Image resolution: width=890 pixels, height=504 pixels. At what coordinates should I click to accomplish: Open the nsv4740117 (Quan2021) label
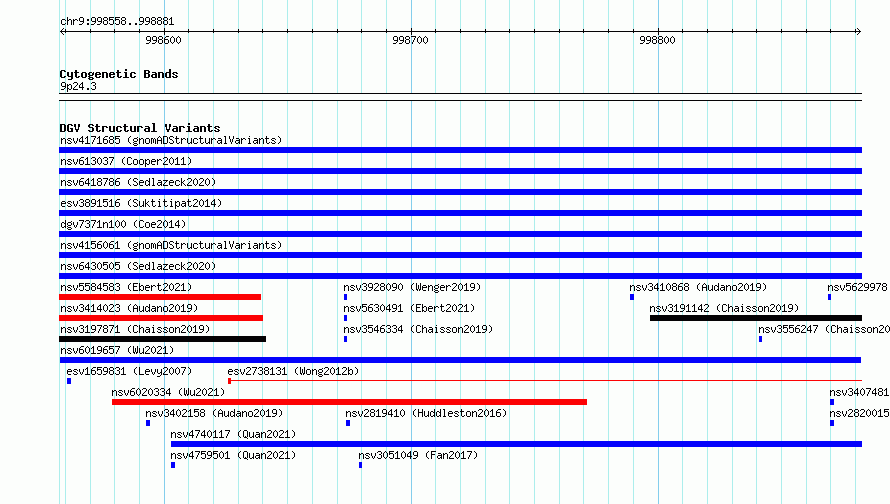[x=233, y=434]
